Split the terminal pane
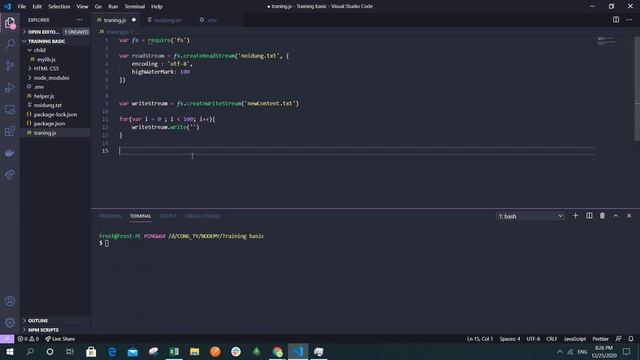This screenshot has width=640, height=360. (589, 216)
